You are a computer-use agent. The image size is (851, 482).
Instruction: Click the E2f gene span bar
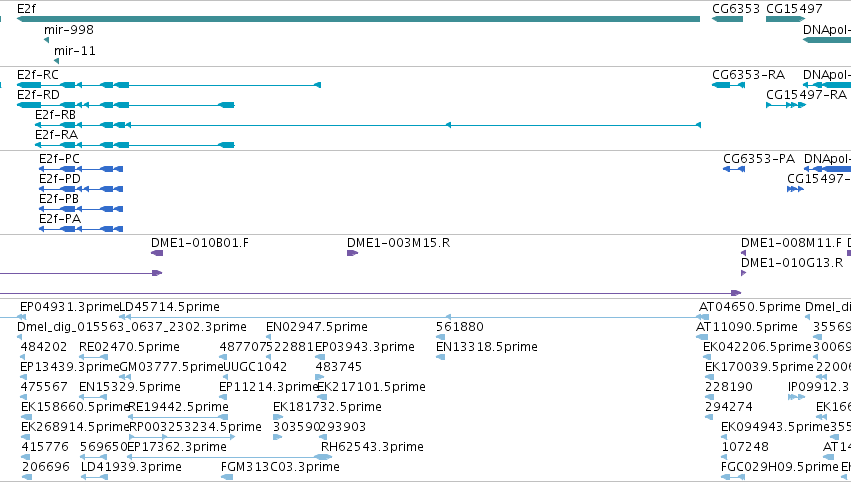click(358, 19)
